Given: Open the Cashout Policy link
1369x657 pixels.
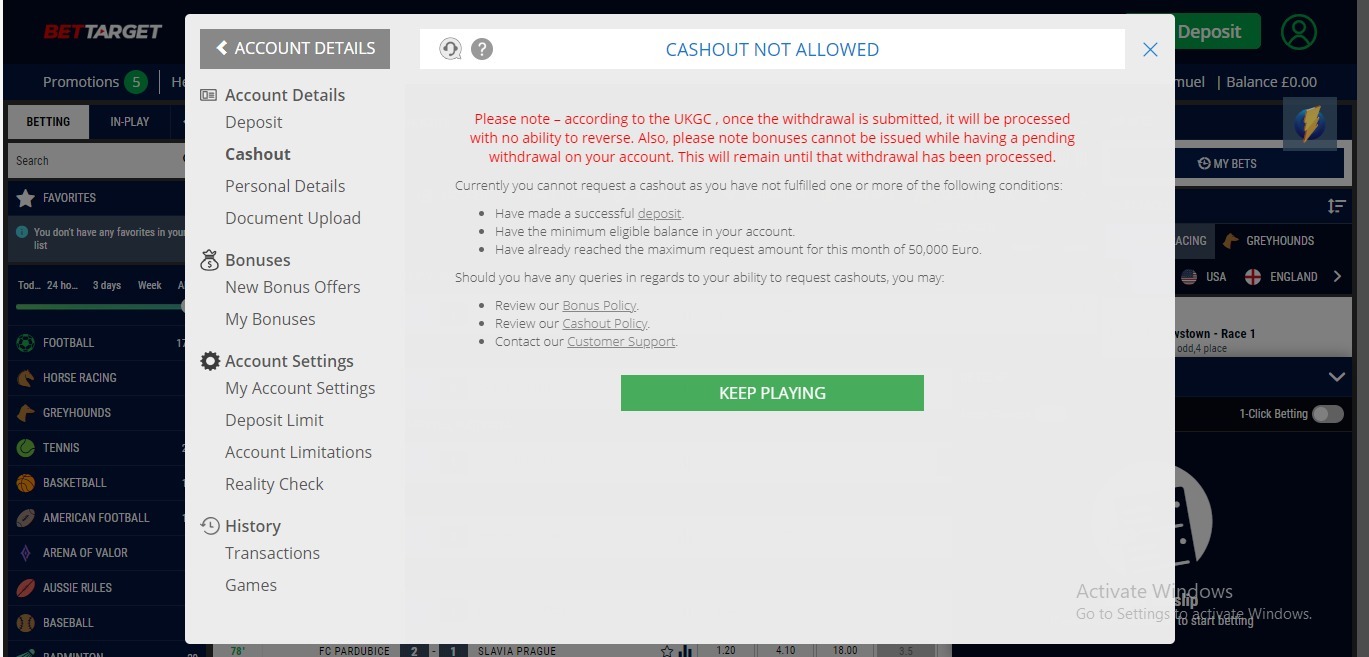Looking at the screenshot, I should pyautogui.click(x=605, y=323).
